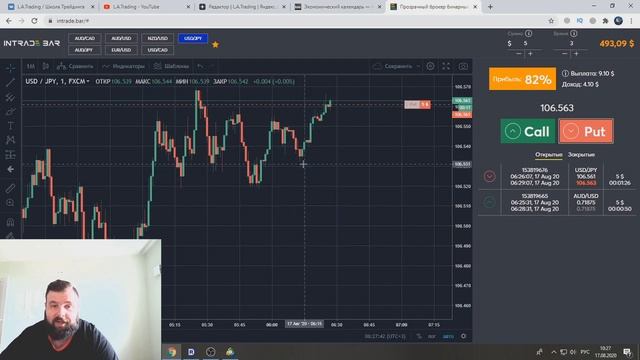Select the NZD/USD currency pair
Screen dimensions: 640x360
[158, 38]
